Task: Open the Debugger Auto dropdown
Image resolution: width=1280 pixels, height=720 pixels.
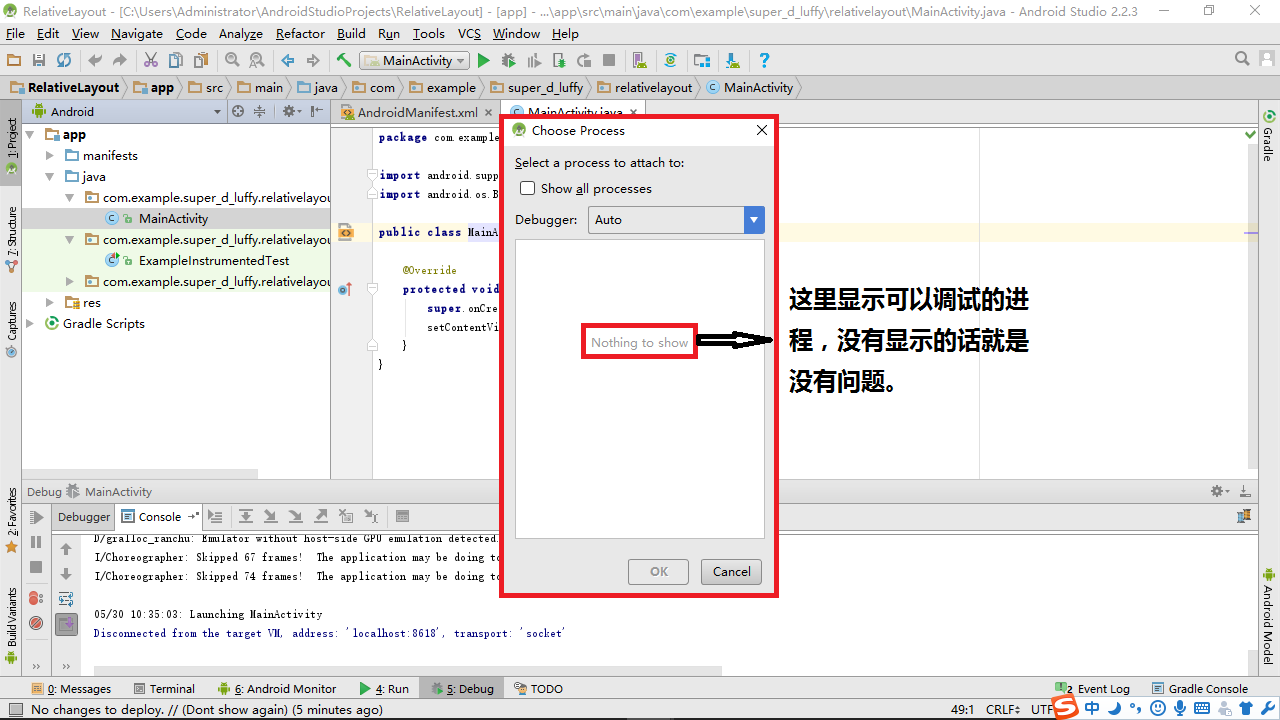Action: tap(676, 220)
